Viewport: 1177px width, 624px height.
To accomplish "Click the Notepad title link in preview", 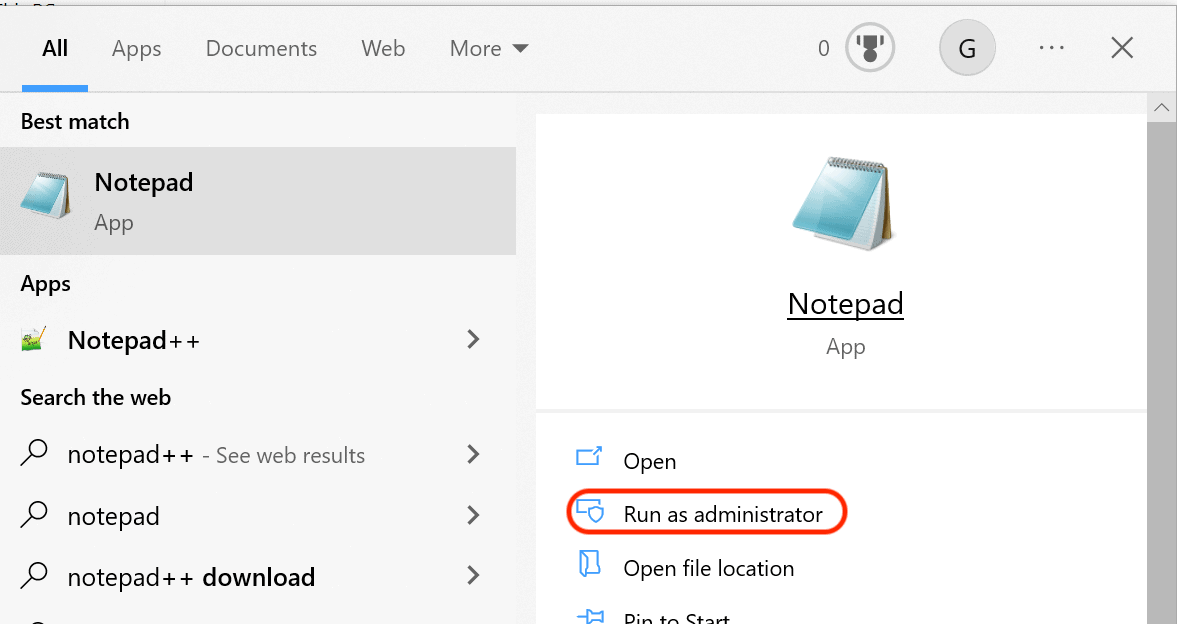I will point(845,303).
